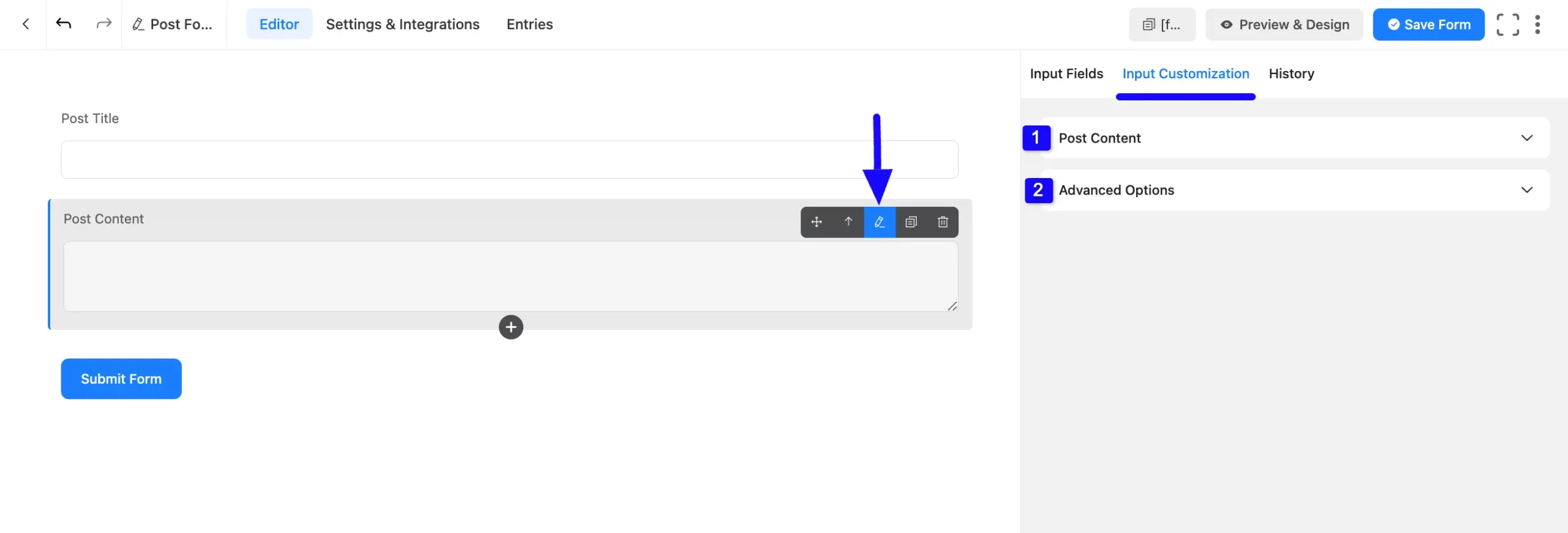The height and width of the screenshot is (533, 1568).
Task: Duplicate the Post Content field
Action: tap(911, 222)
